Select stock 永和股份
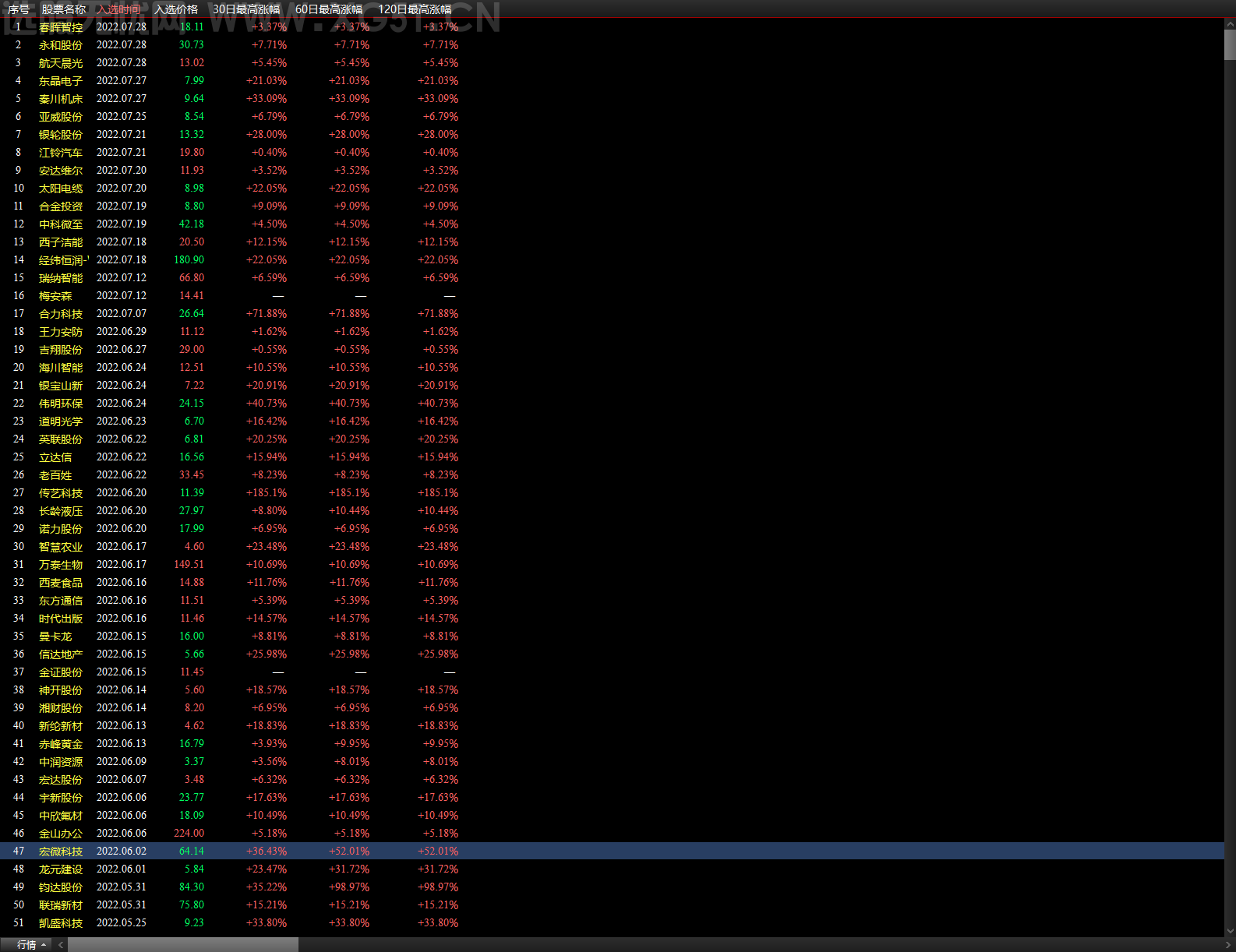 click(61, 45)
